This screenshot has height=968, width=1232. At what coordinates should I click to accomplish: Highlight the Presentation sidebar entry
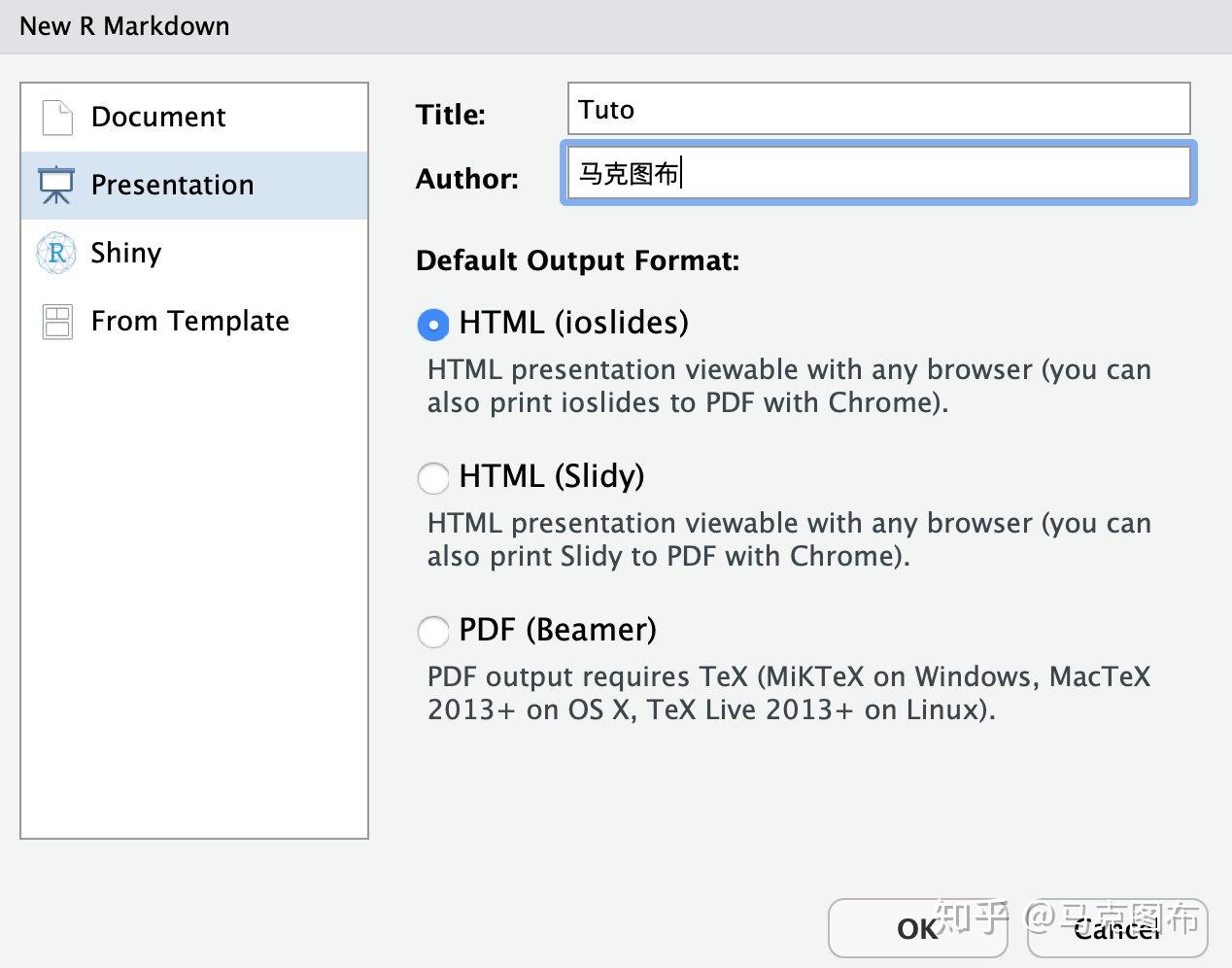point(172,184)
